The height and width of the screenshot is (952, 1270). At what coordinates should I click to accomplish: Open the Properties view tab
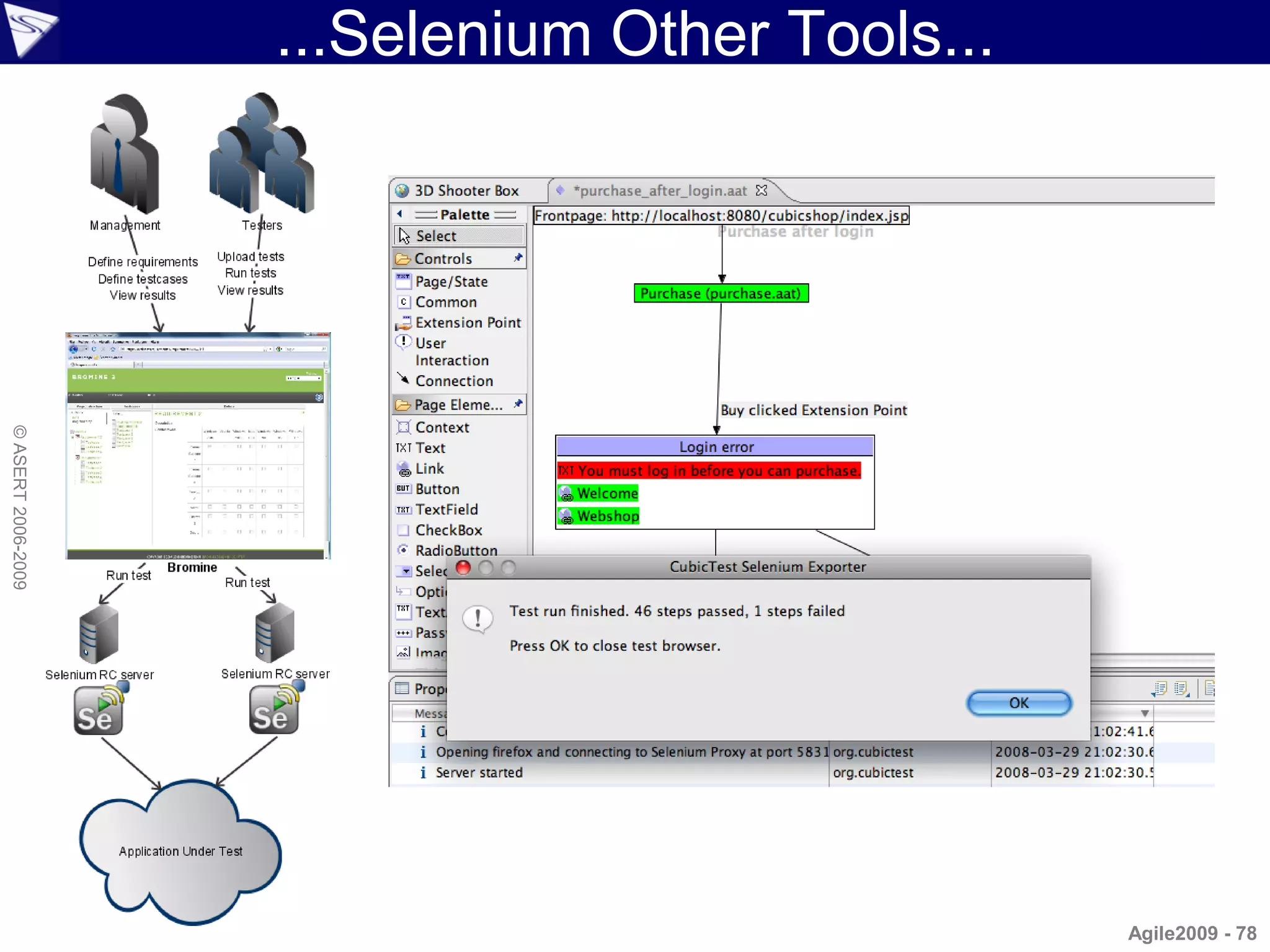coord(420,689)
